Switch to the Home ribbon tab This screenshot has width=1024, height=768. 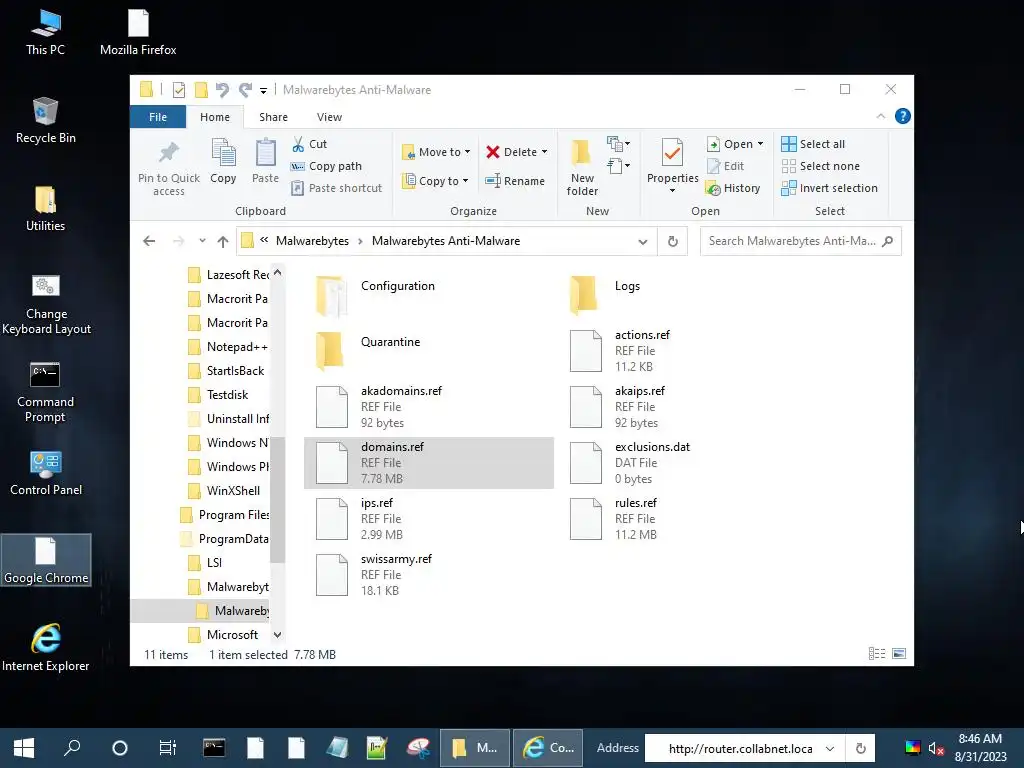pyautogui.click(x=215, y=117)
